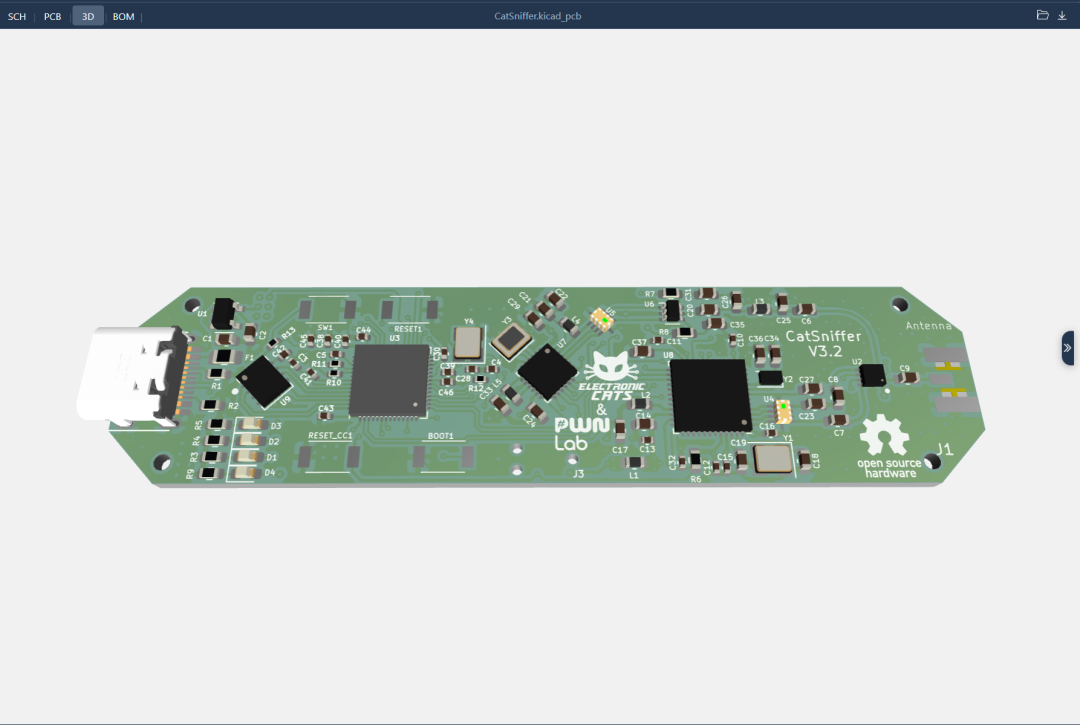Open the BOM tab
This screenshot has width=1080, height=725.
tap(123, 16)
